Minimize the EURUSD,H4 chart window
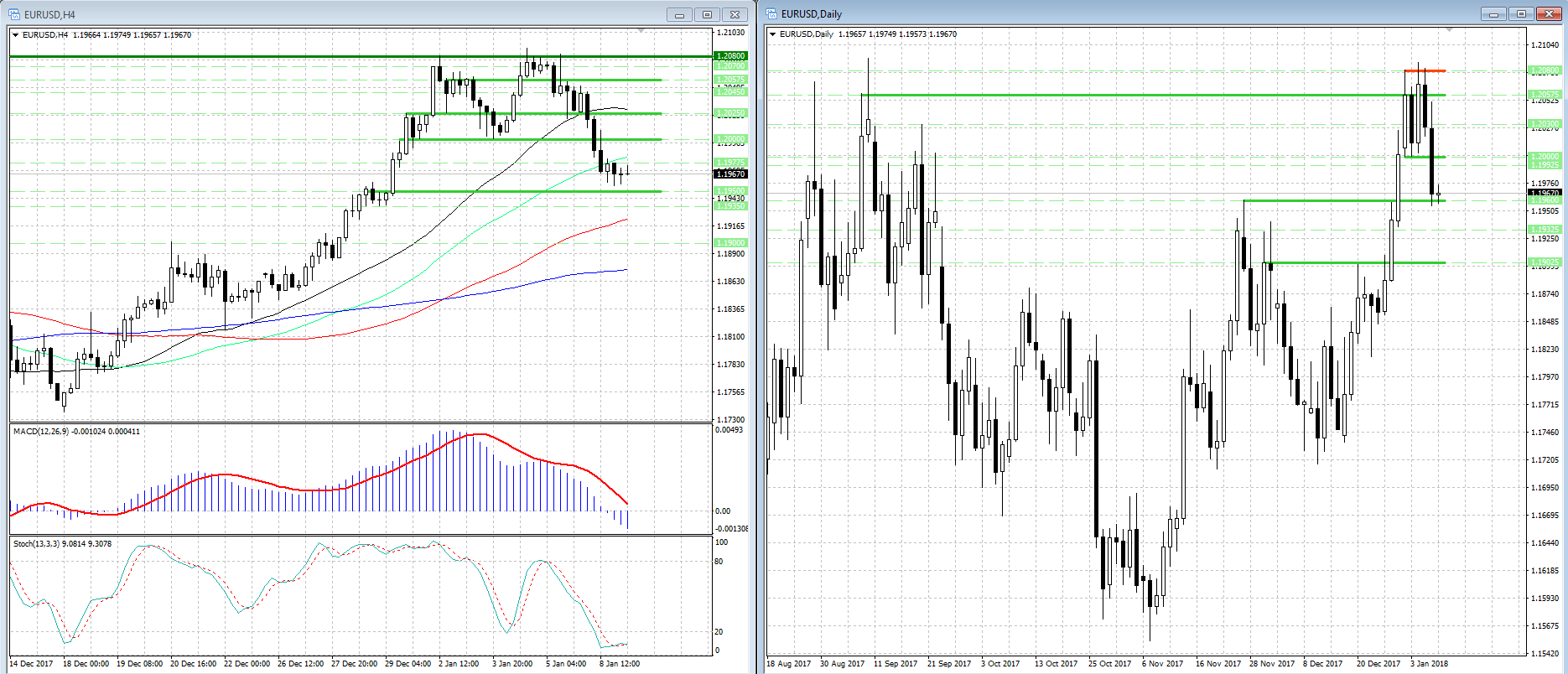 (679, 14)
